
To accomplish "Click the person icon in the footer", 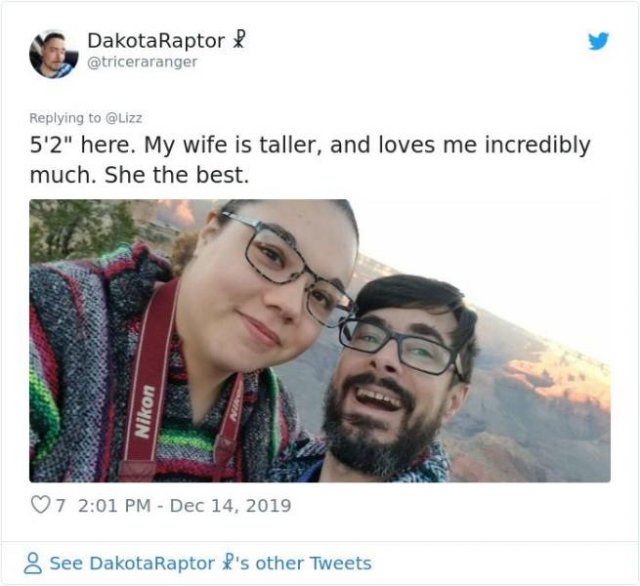I will coord(33,563).
